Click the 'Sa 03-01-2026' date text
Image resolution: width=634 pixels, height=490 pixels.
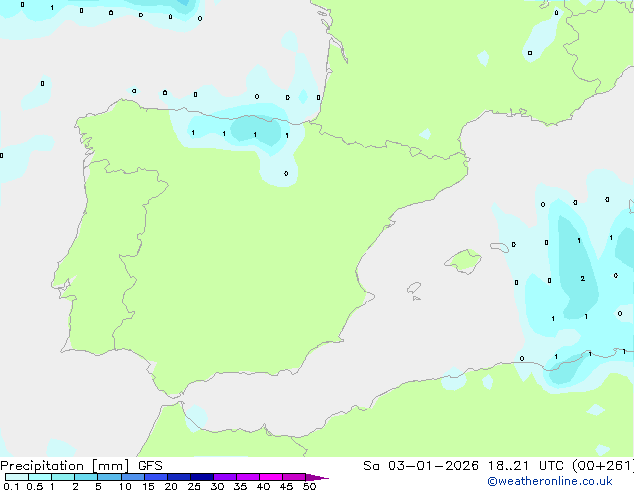[421, 466]
